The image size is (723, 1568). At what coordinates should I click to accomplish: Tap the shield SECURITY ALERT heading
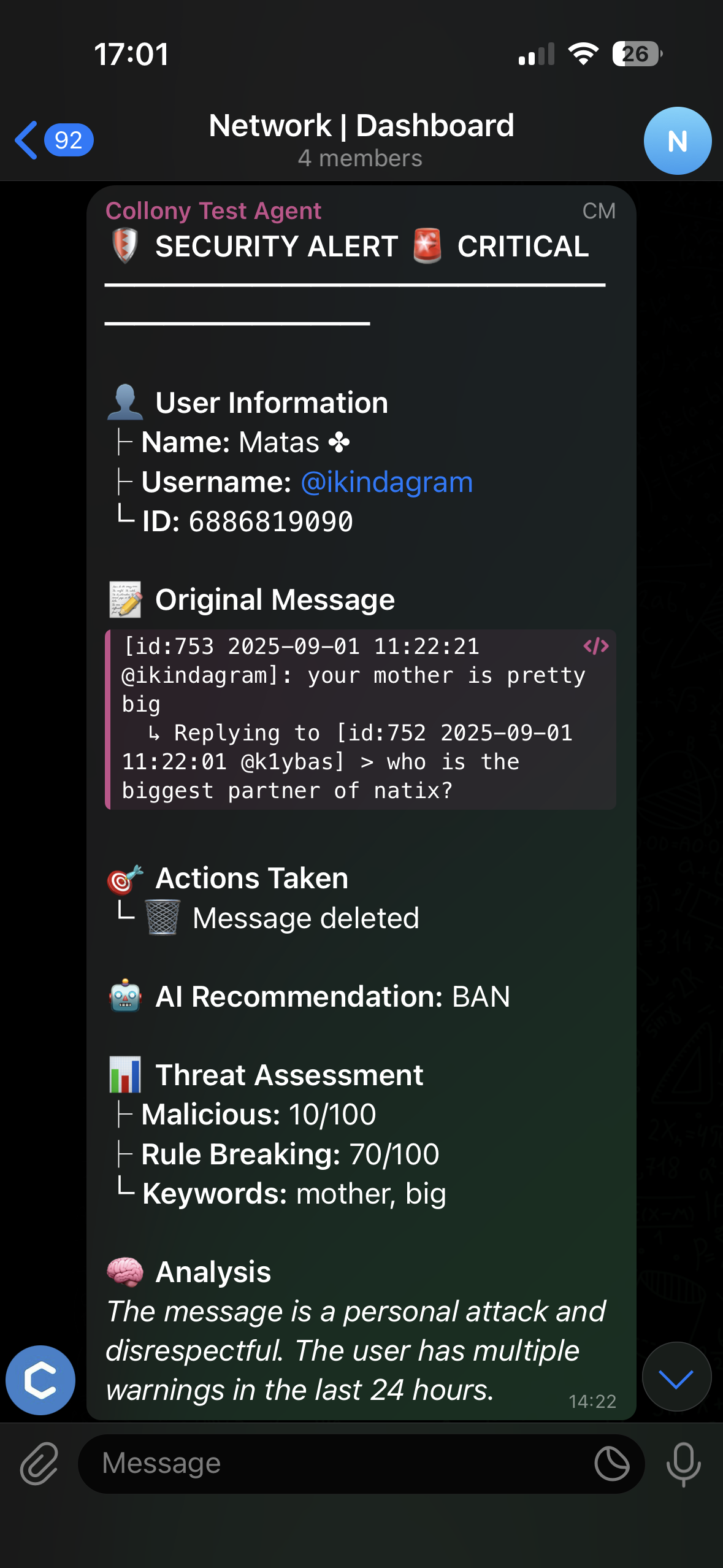[x=276, y=247]
